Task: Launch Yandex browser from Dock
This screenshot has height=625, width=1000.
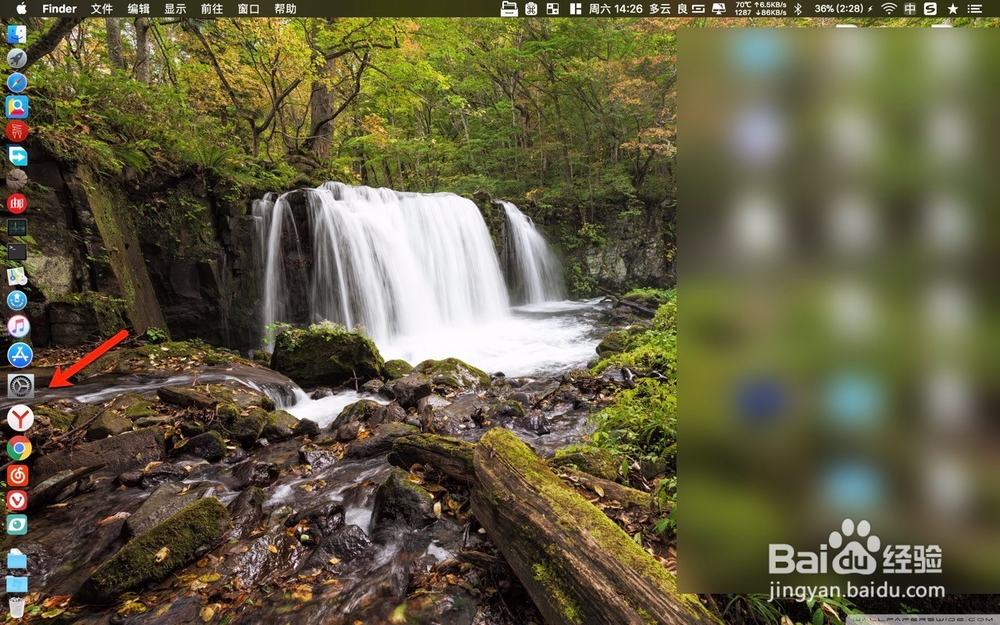Action: (x=20, y=418)
